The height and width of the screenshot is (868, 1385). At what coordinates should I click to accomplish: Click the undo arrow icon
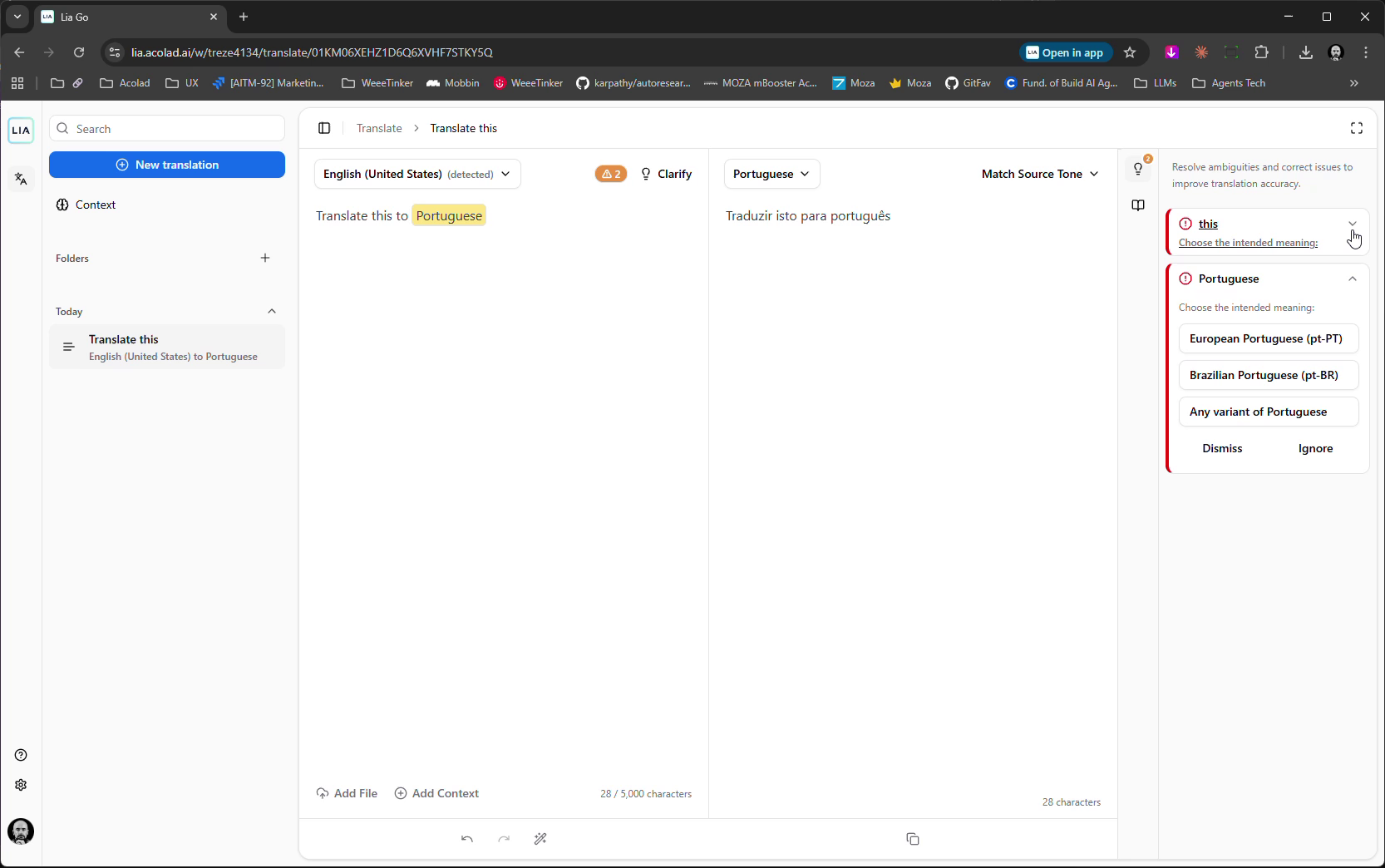coord(467,839)
